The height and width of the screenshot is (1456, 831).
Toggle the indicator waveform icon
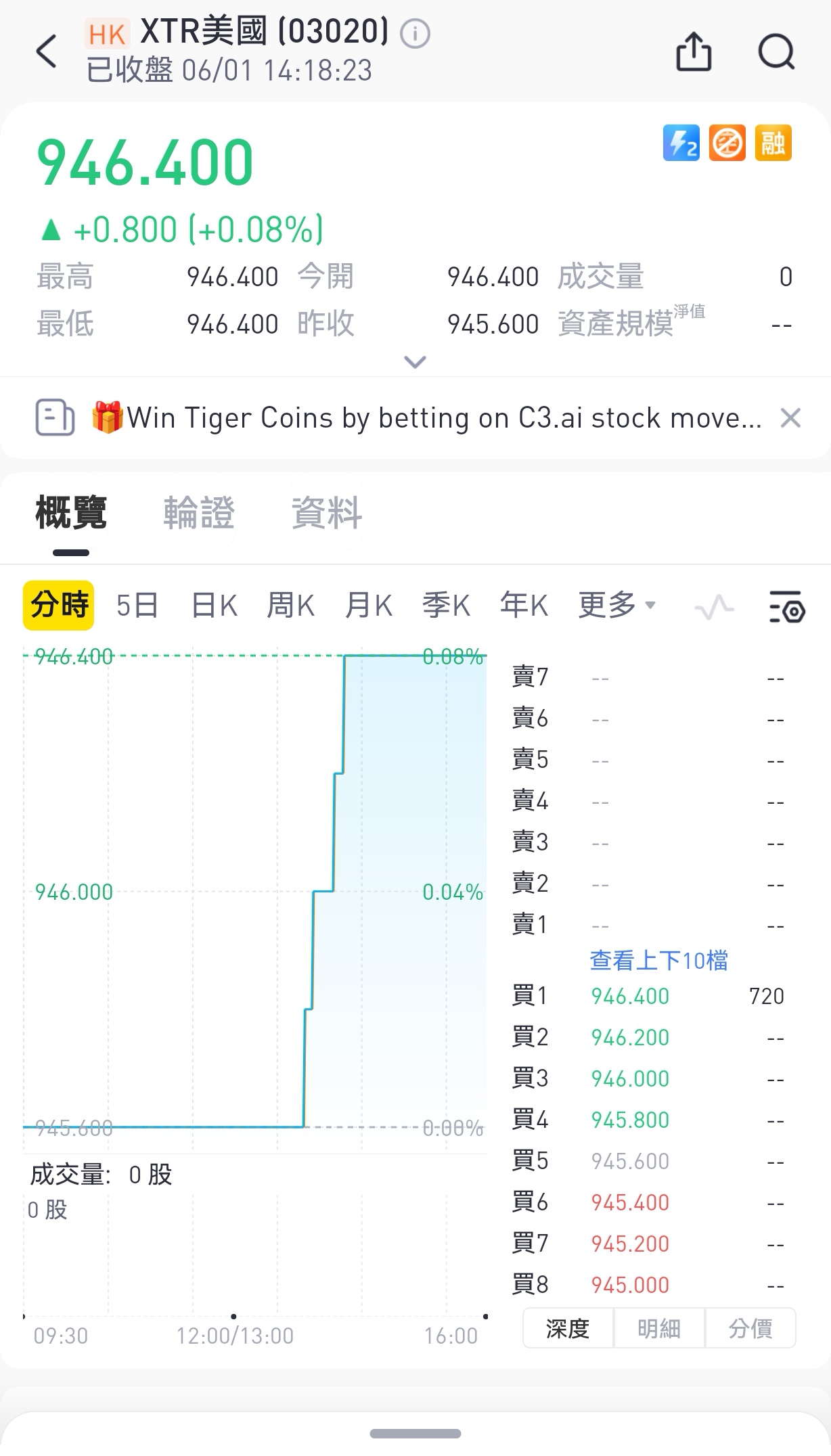(x=714, y=606)
